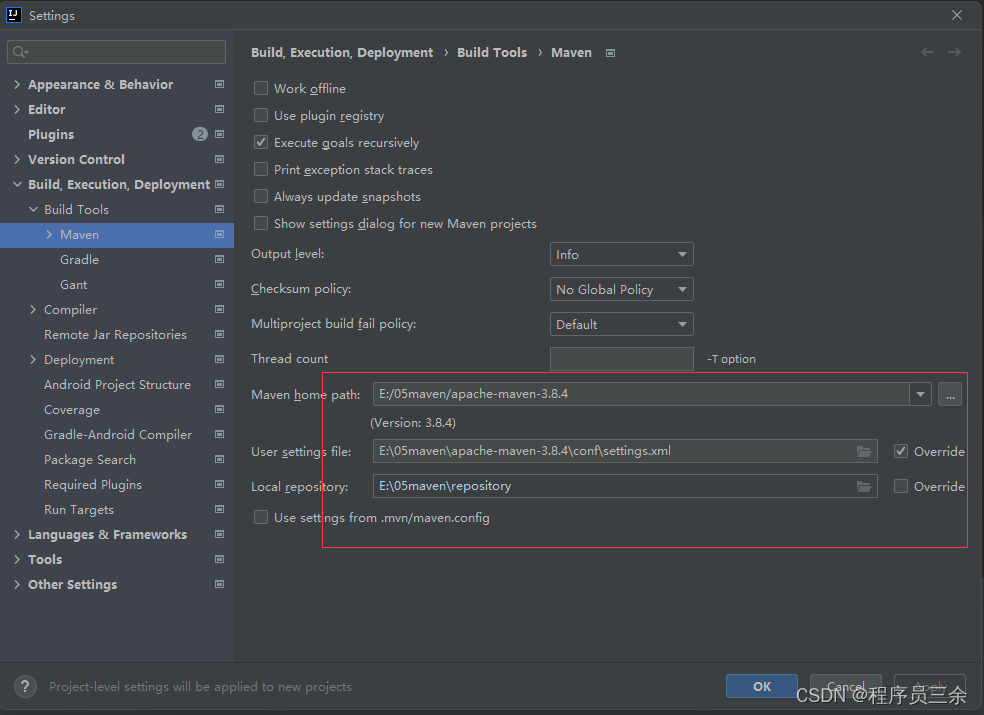The width and height of the screenshot is (984, 715).
Task: Open the Checksum policy dropdown
Action: 621,289
